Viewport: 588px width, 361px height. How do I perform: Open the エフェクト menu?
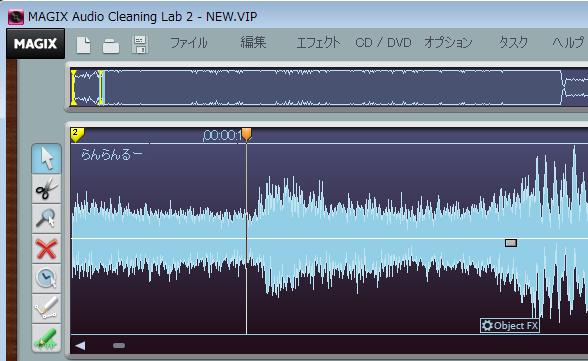318,42
